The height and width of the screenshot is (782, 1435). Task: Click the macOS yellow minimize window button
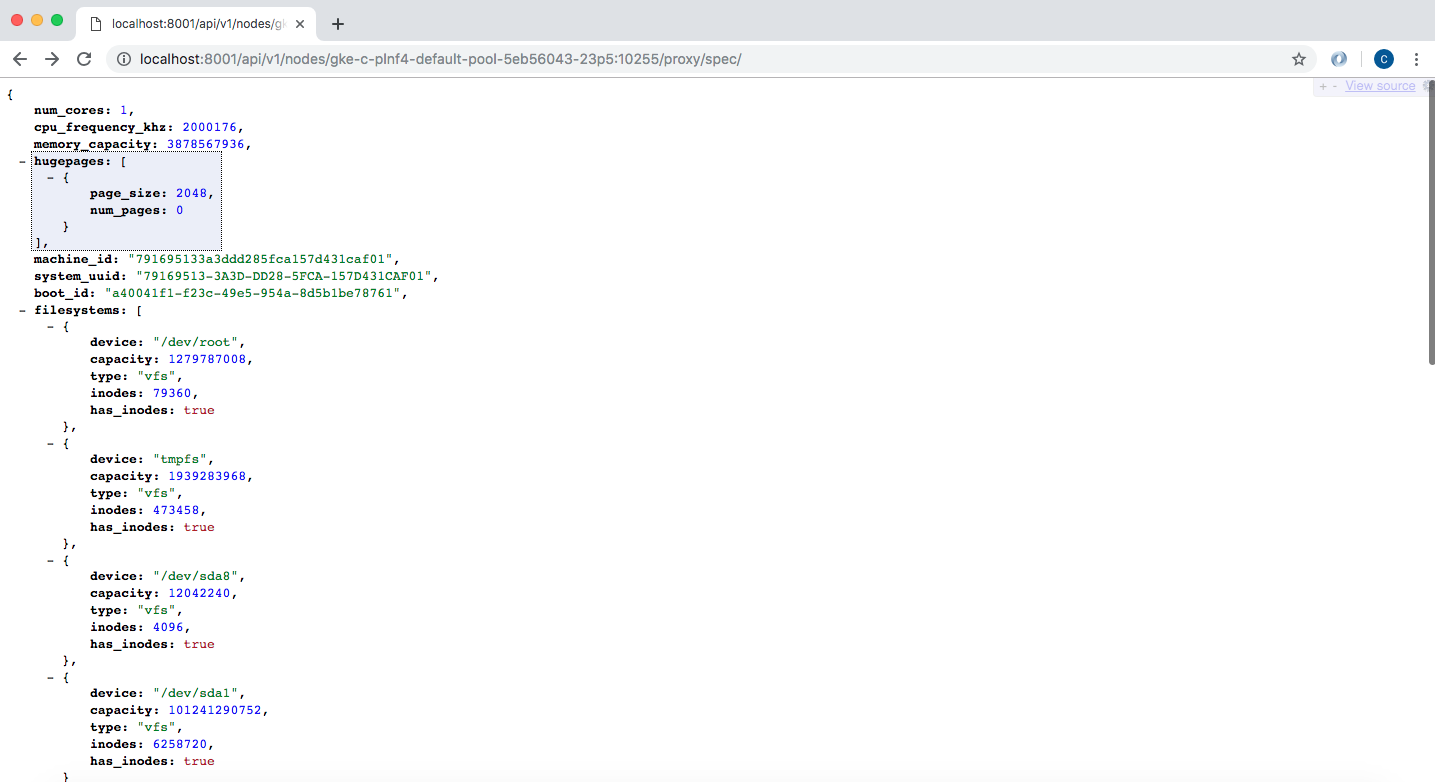[x=37, y=20]
